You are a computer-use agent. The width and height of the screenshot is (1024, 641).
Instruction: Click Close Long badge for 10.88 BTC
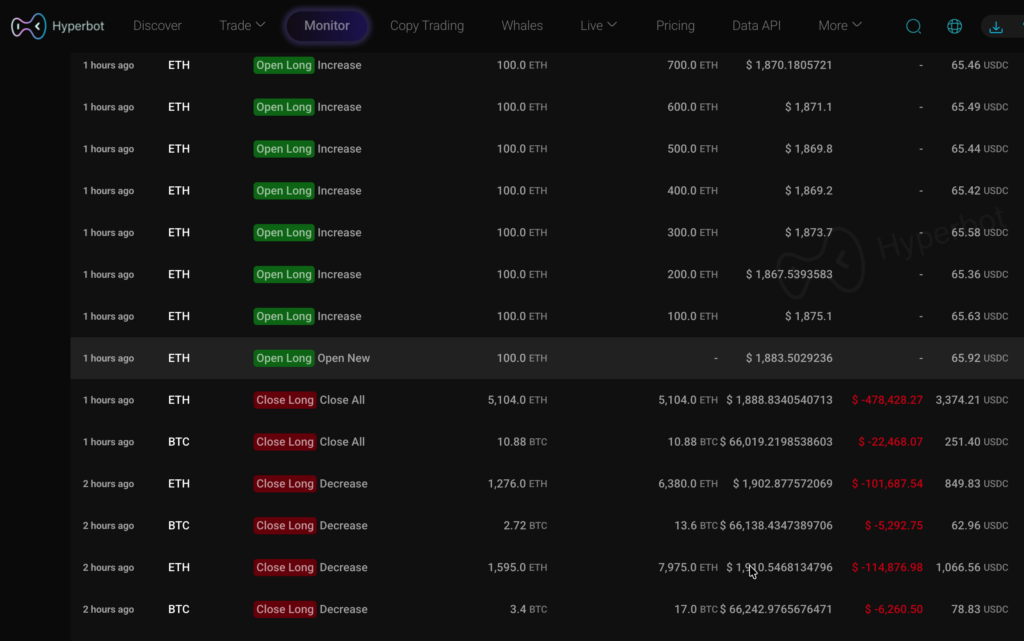pyautogui.click(x=284, y=442)
